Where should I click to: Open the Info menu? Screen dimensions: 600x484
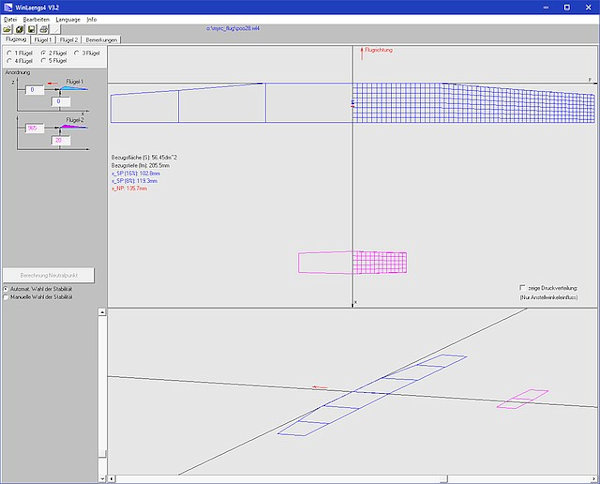91,19
